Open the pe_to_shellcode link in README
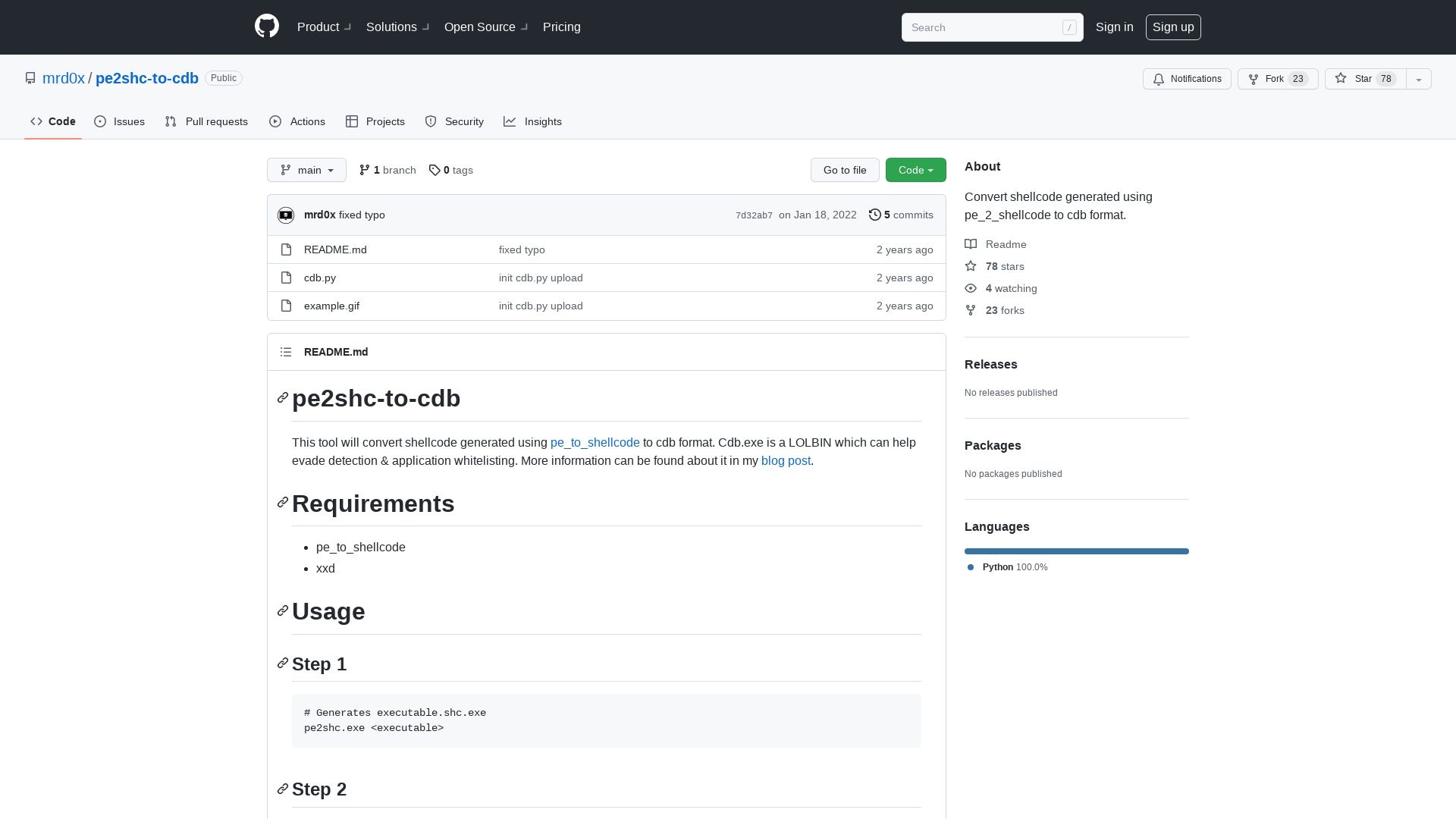1456x819 pixels. click(x=595, y=443)
